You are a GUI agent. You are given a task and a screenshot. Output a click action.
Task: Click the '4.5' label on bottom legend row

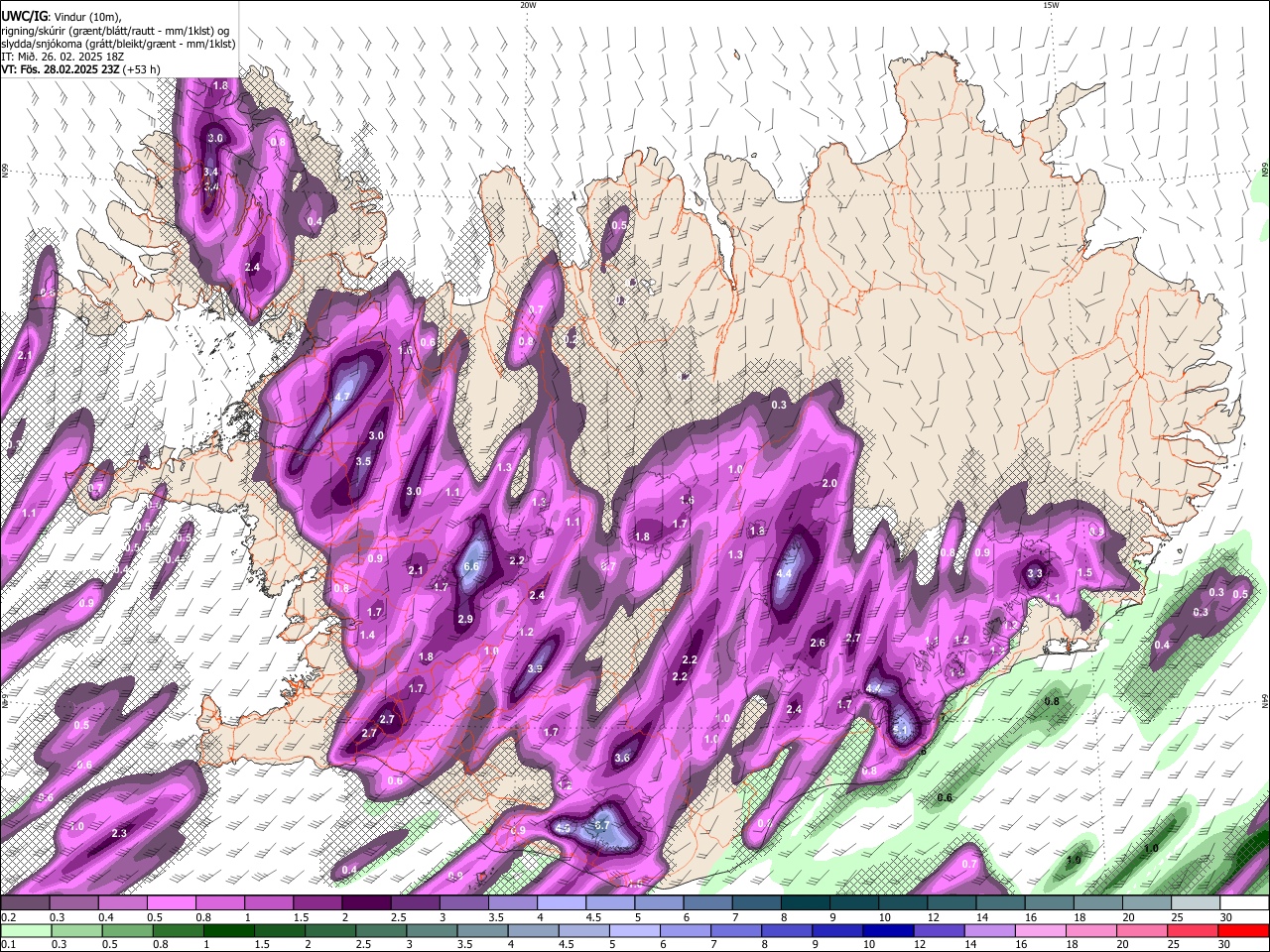pos(567,944)
